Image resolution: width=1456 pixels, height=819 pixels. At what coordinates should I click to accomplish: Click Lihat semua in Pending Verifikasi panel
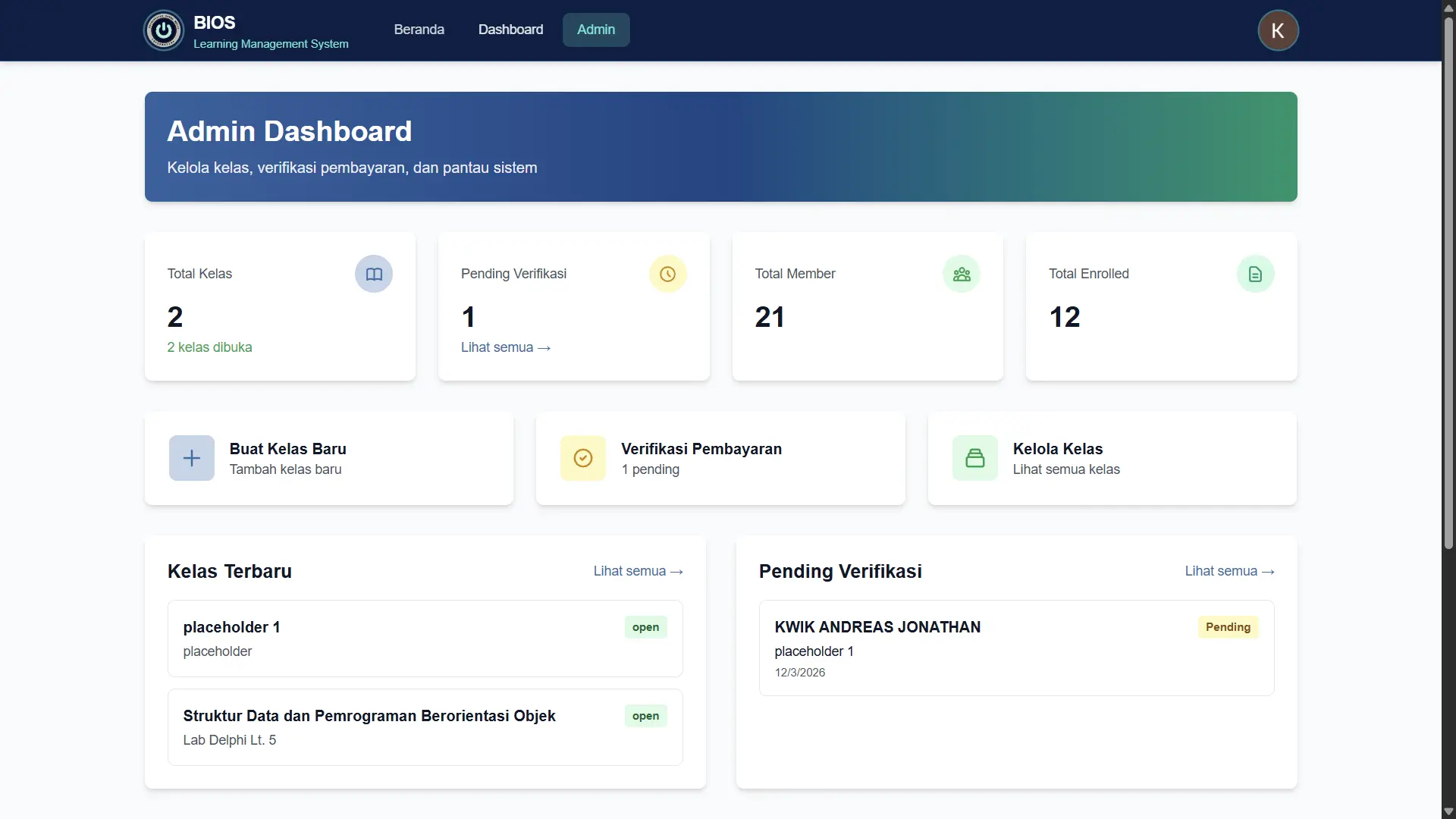[x=1229, y=571]
